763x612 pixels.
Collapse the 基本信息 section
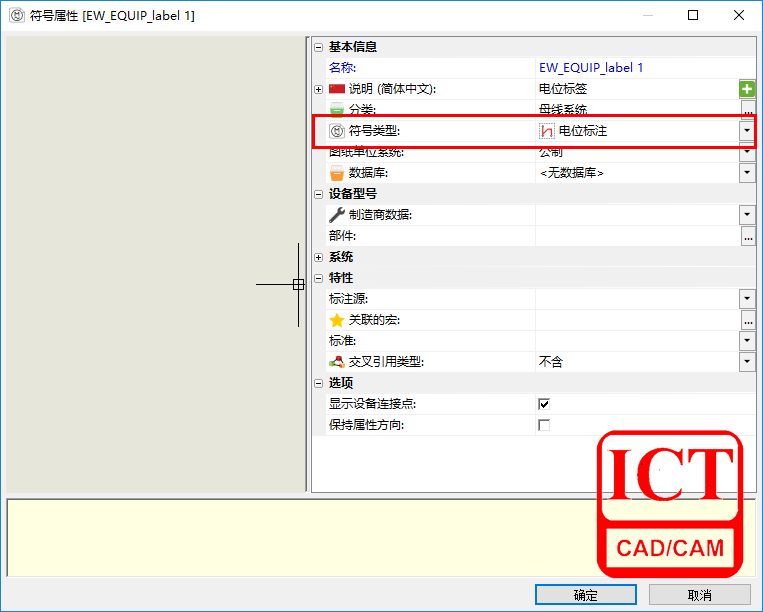coord(319,47)
